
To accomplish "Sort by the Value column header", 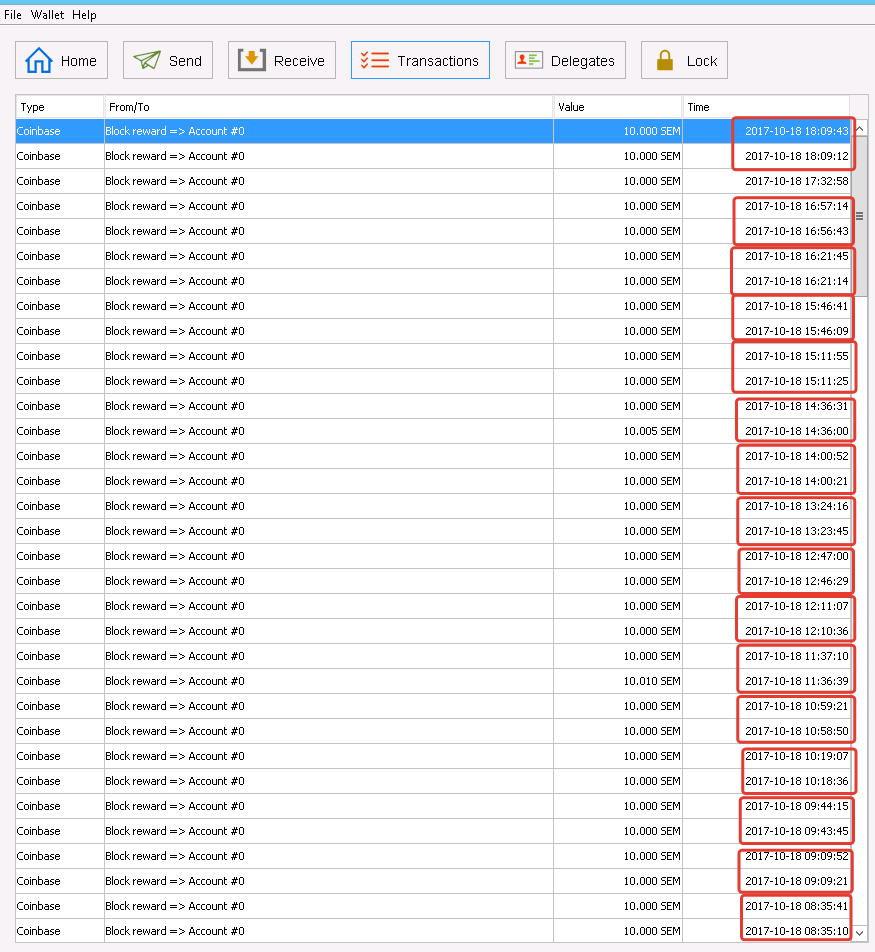I will [x=618, y=107].
